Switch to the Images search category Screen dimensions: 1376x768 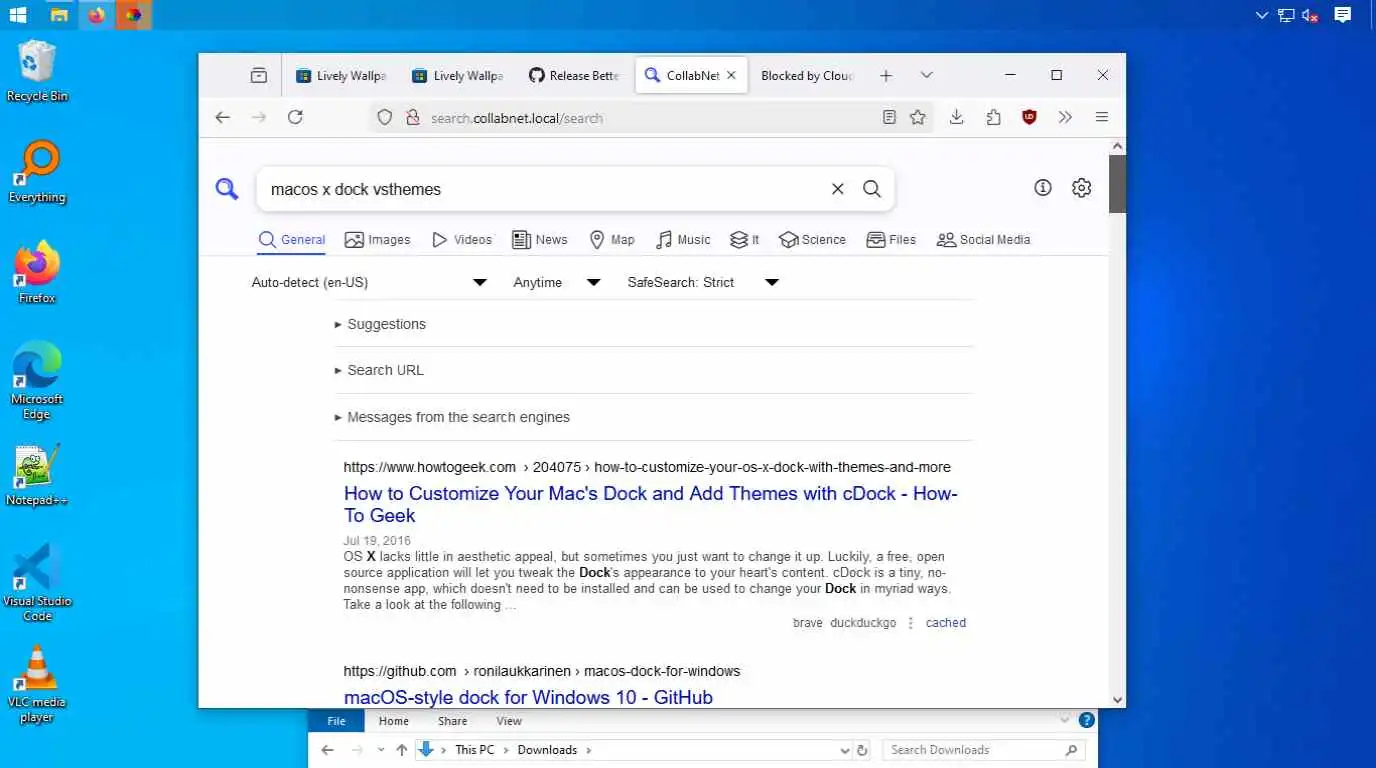point(377,240)
